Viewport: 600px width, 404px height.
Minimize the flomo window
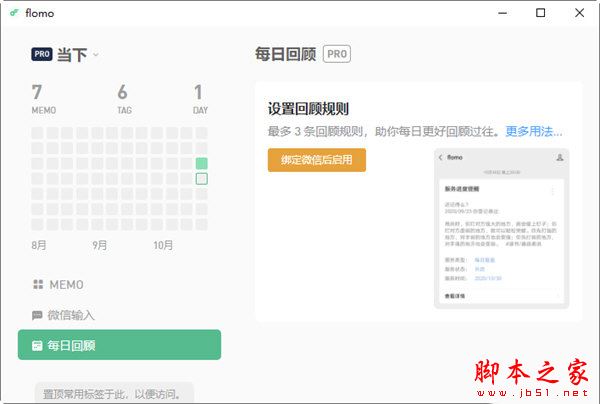502,13
